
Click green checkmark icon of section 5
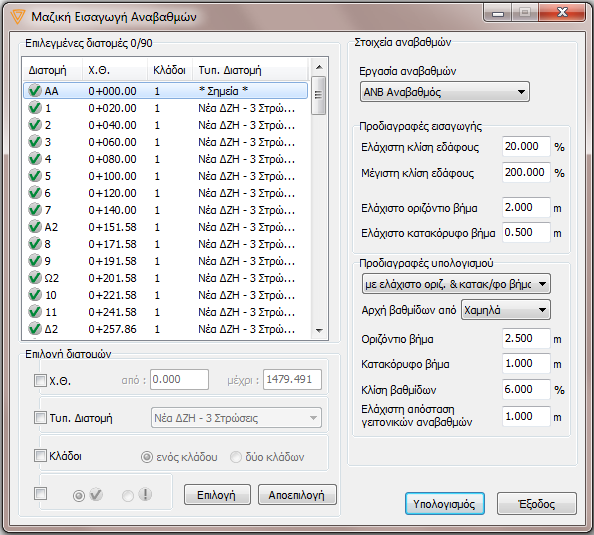pyautogui.click(x=35, y=176)
